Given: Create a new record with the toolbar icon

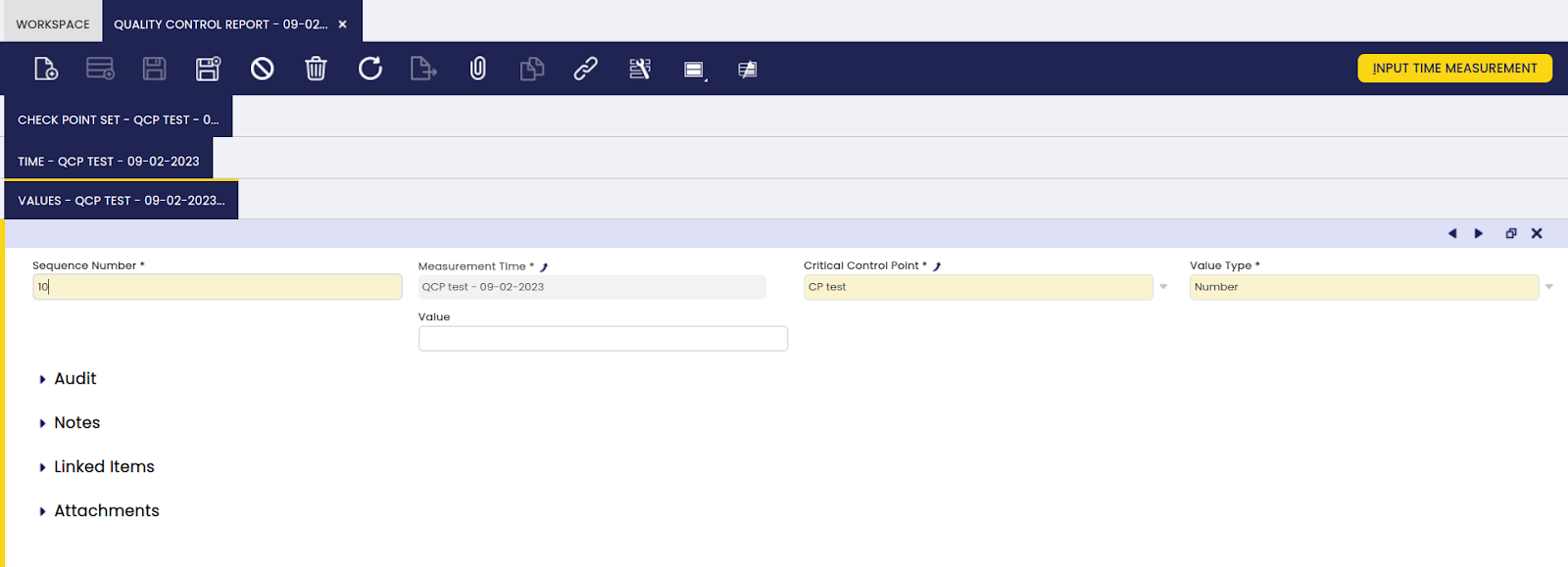Looking at the screenshot, I should click(46, 69).
